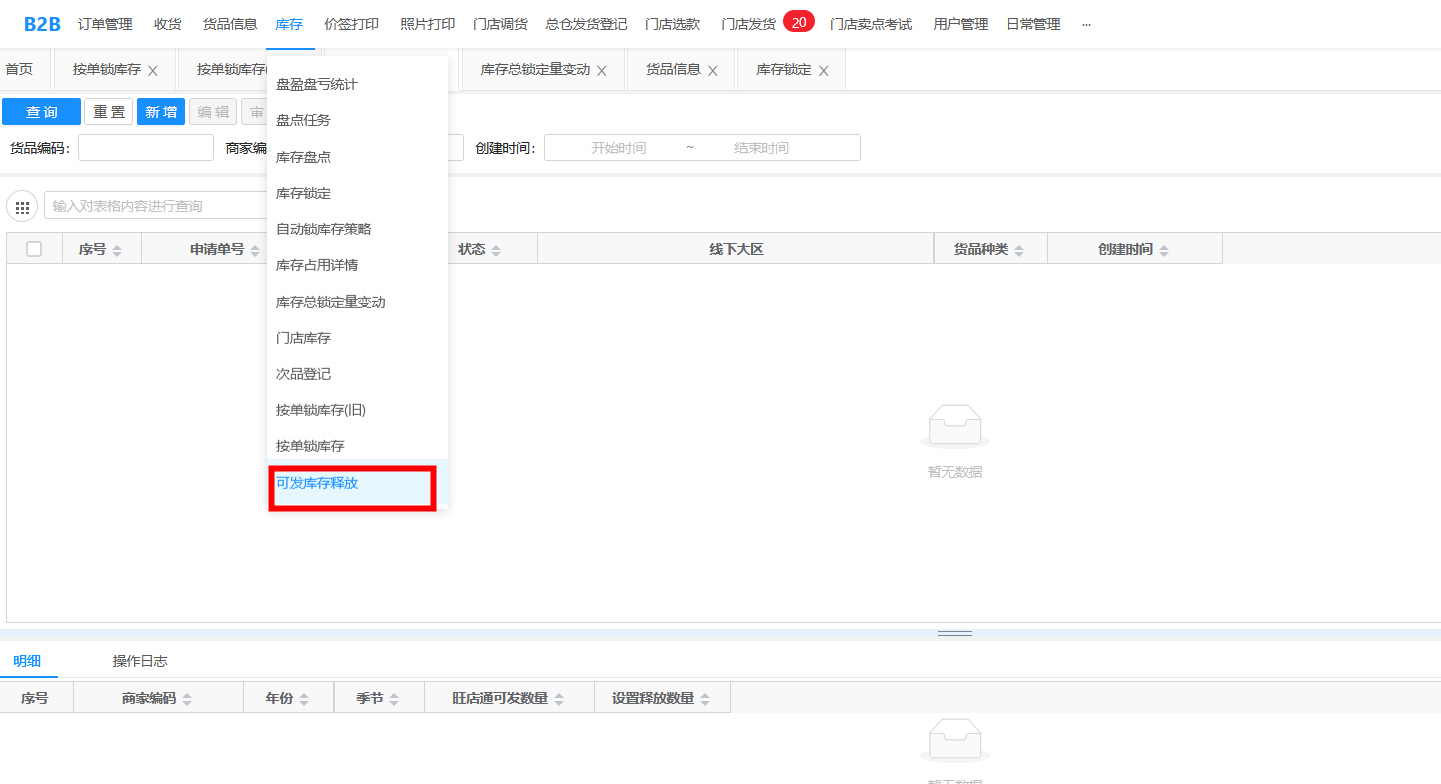
Task: Click the 查询 button
Action: pos(41,112)
